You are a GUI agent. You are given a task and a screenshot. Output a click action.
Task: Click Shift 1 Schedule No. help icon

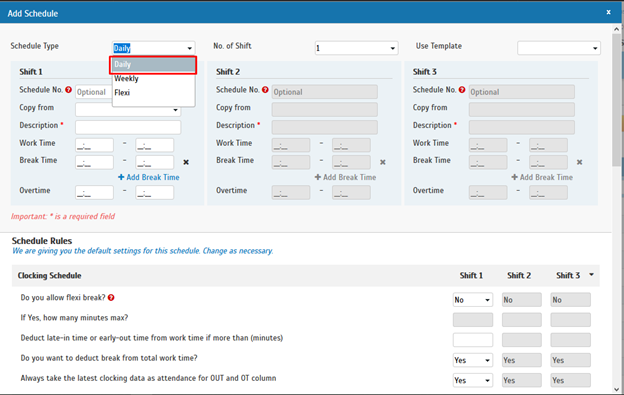point(68,90)
